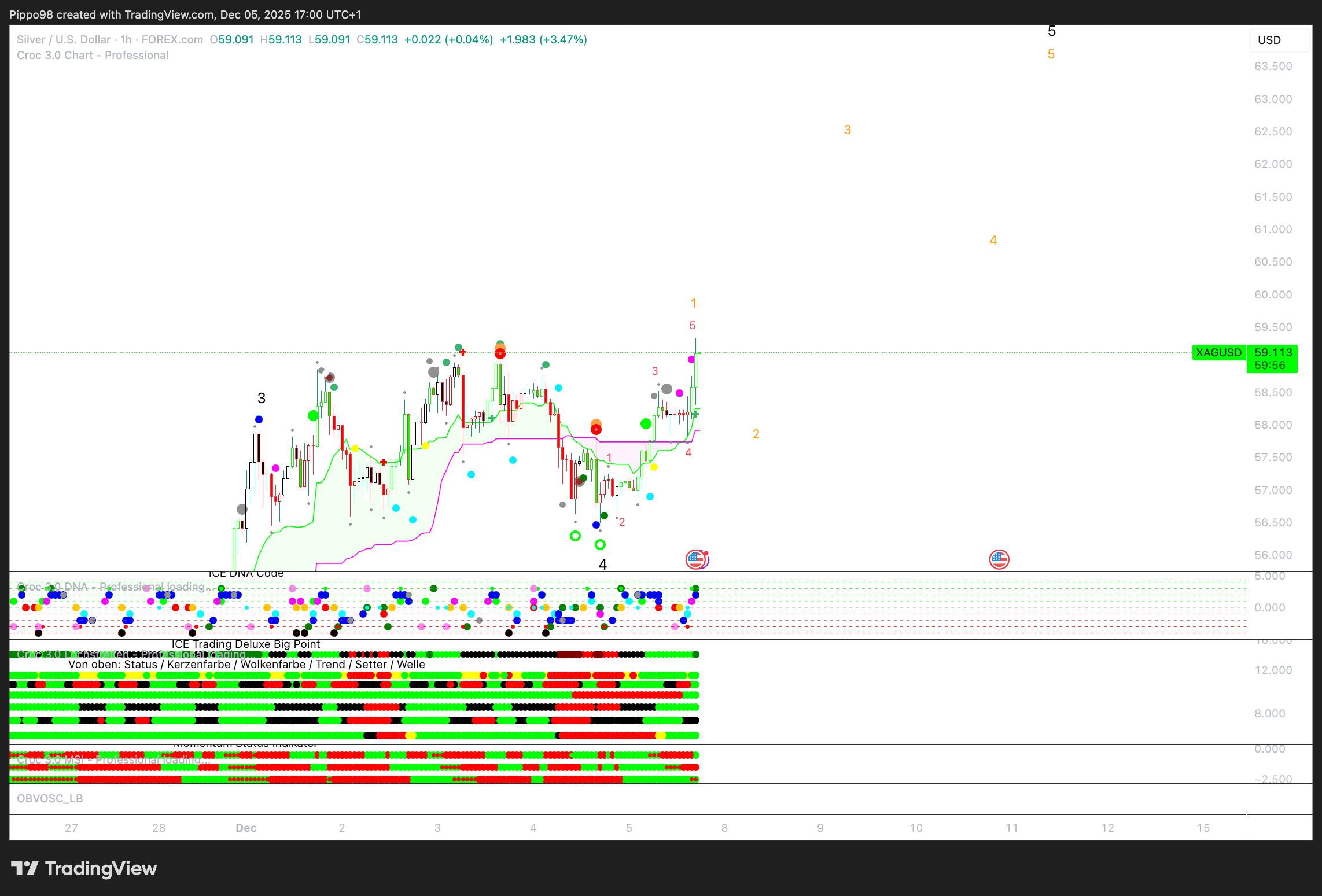Click the ICE Trading Deluxe Big Point title
Screen dimensions: 1322x896
click(245, 644)
